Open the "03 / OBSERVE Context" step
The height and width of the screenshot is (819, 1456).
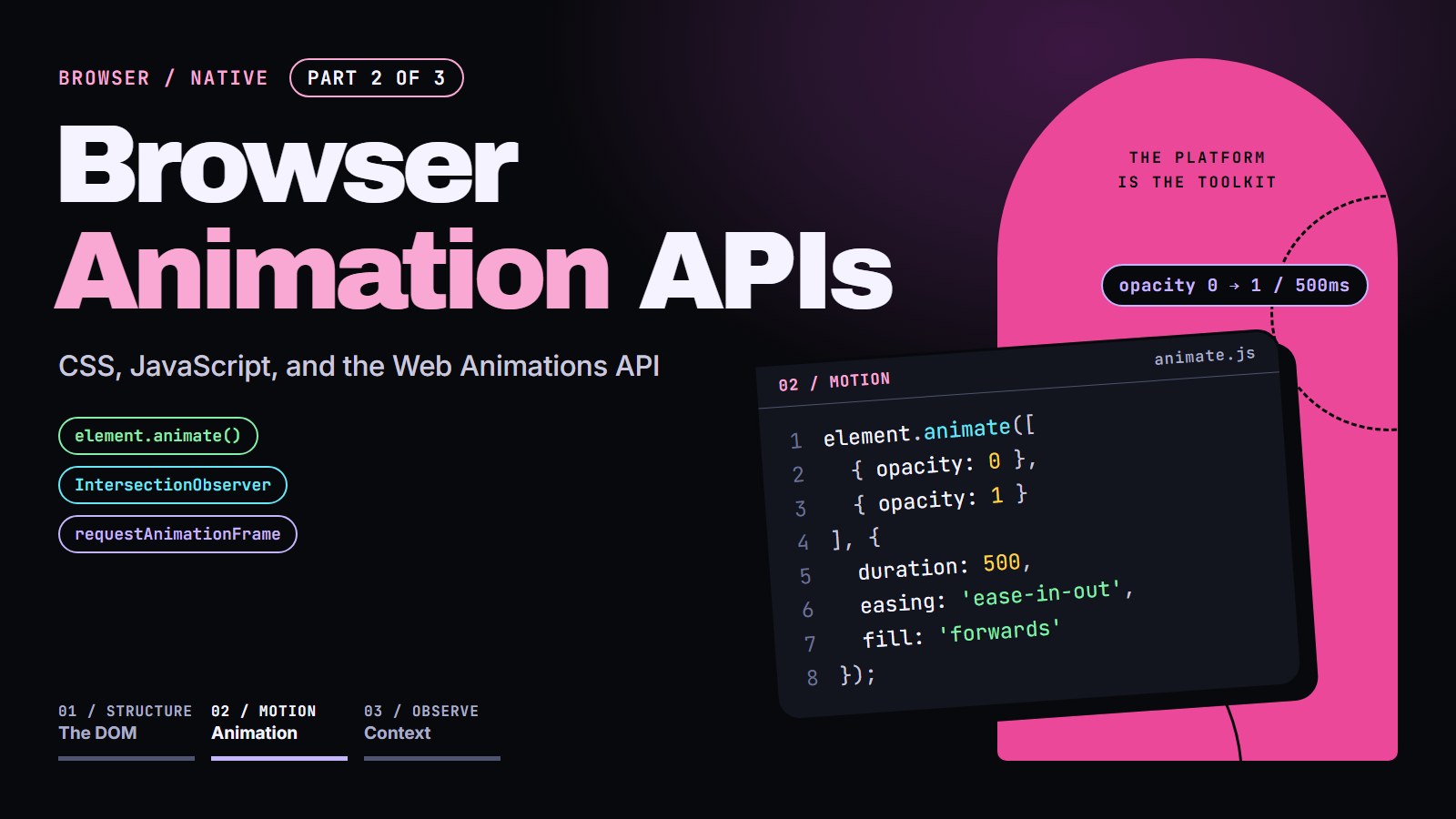tap(432, 730)
